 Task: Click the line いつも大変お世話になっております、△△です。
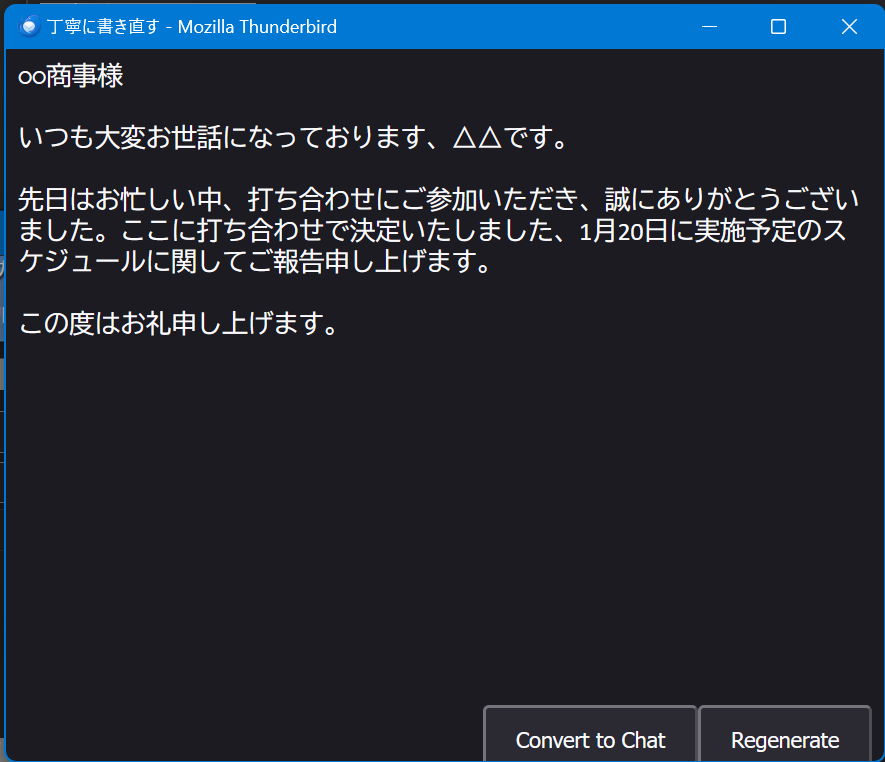[x=293, y=137]
